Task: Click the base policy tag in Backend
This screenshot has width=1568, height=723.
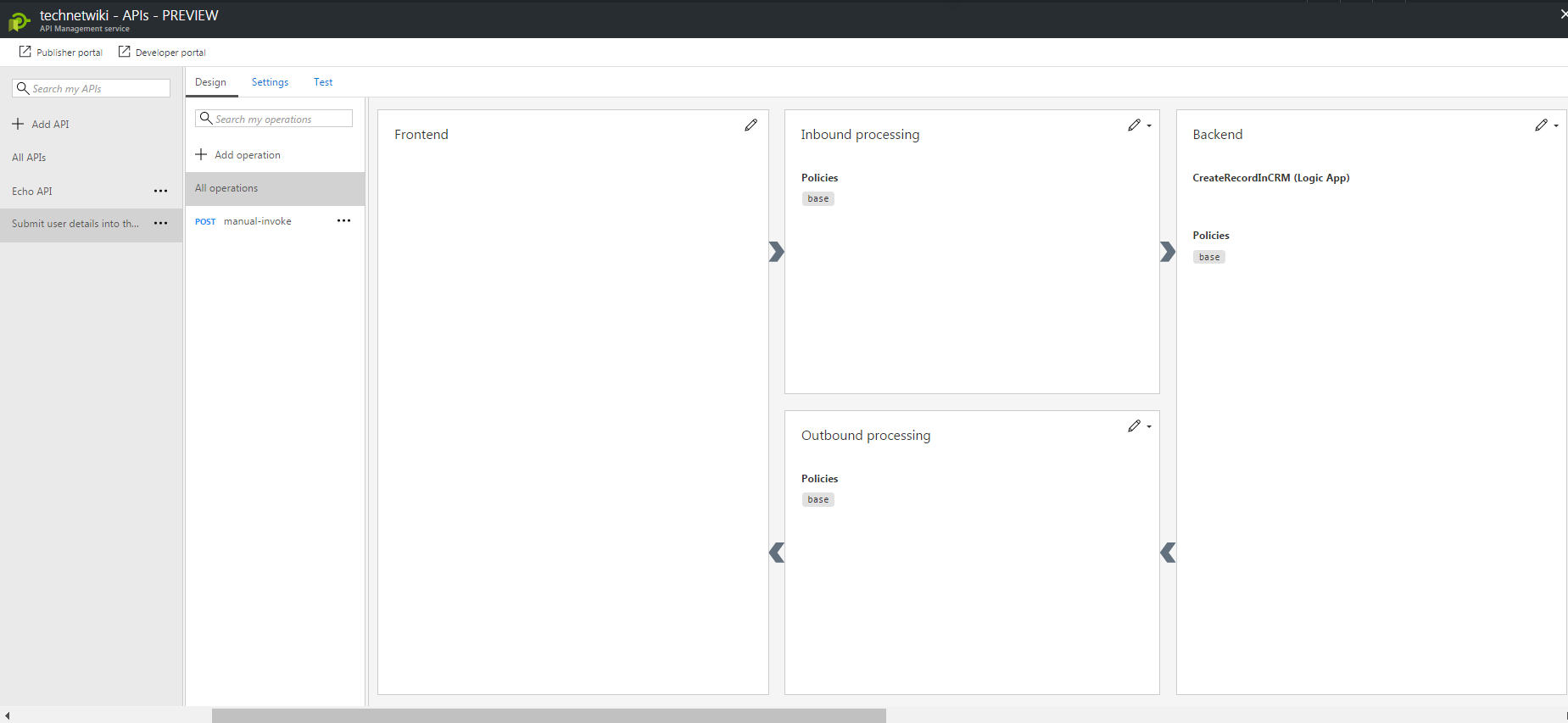Action: 1209,257
